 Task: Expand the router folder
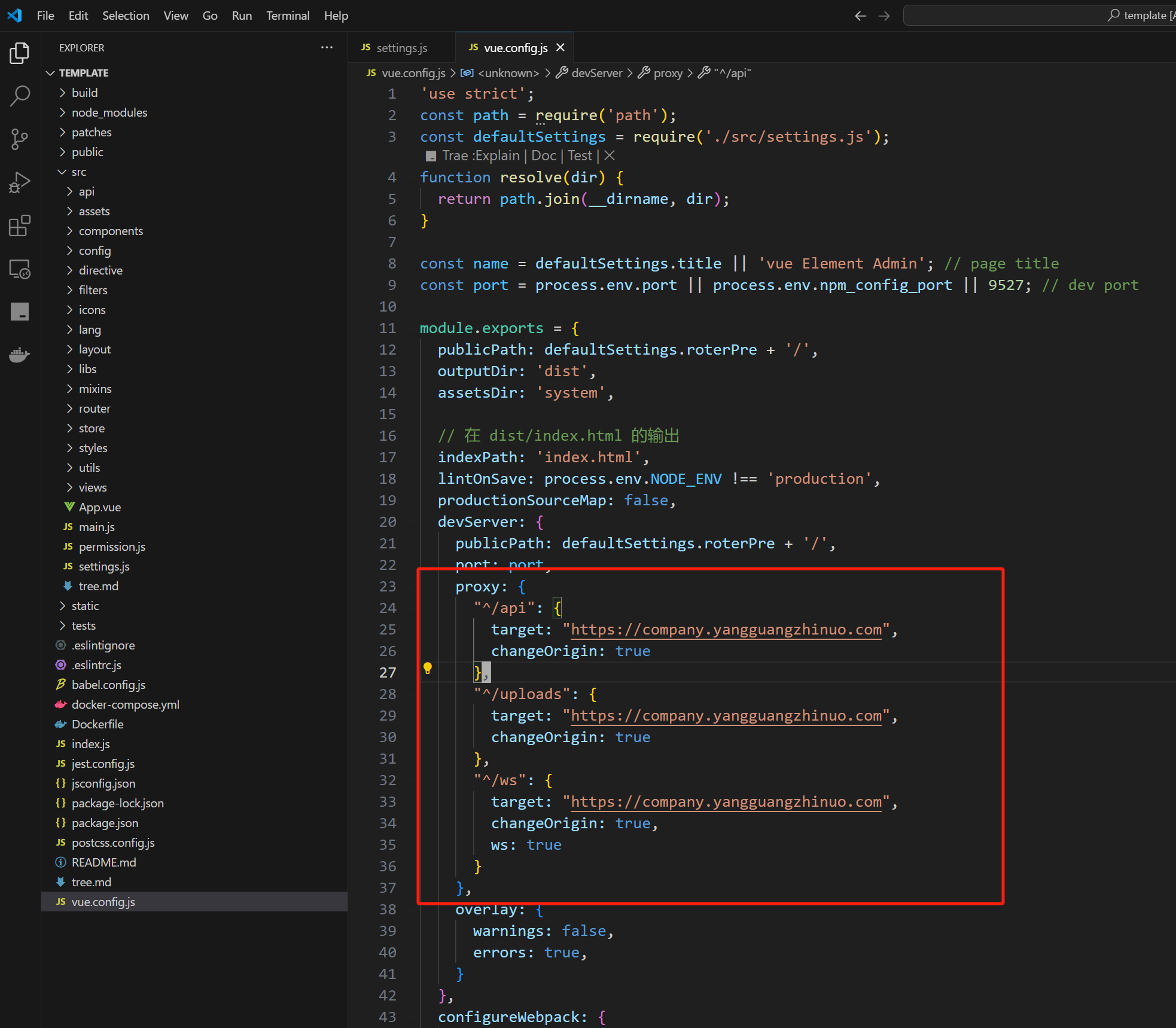pyautogui.click(x=95, y=408)
